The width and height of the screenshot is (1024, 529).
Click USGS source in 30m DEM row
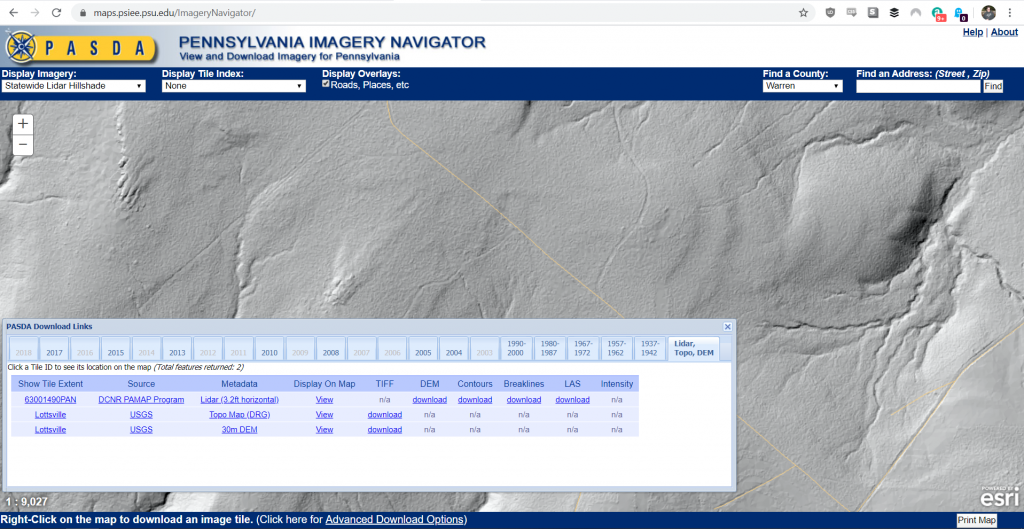pyautogui.click(x=141, y=430)
